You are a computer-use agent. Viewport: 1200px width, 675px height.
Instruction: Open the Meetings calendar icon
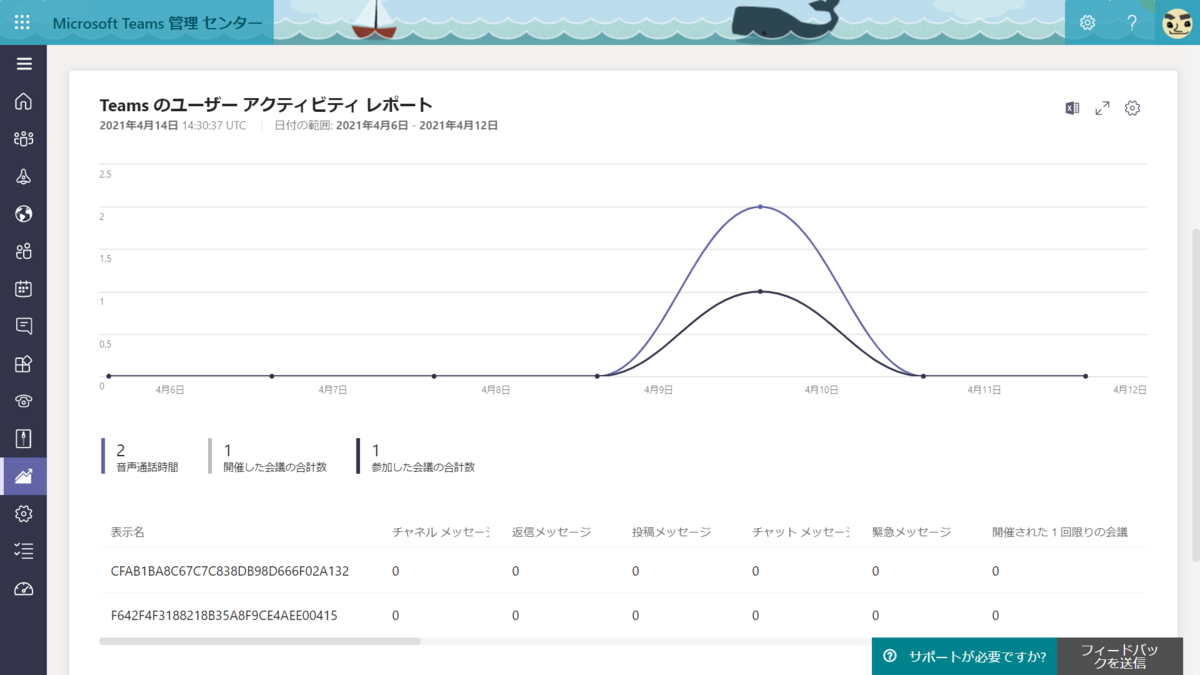[x=24, y=289]
